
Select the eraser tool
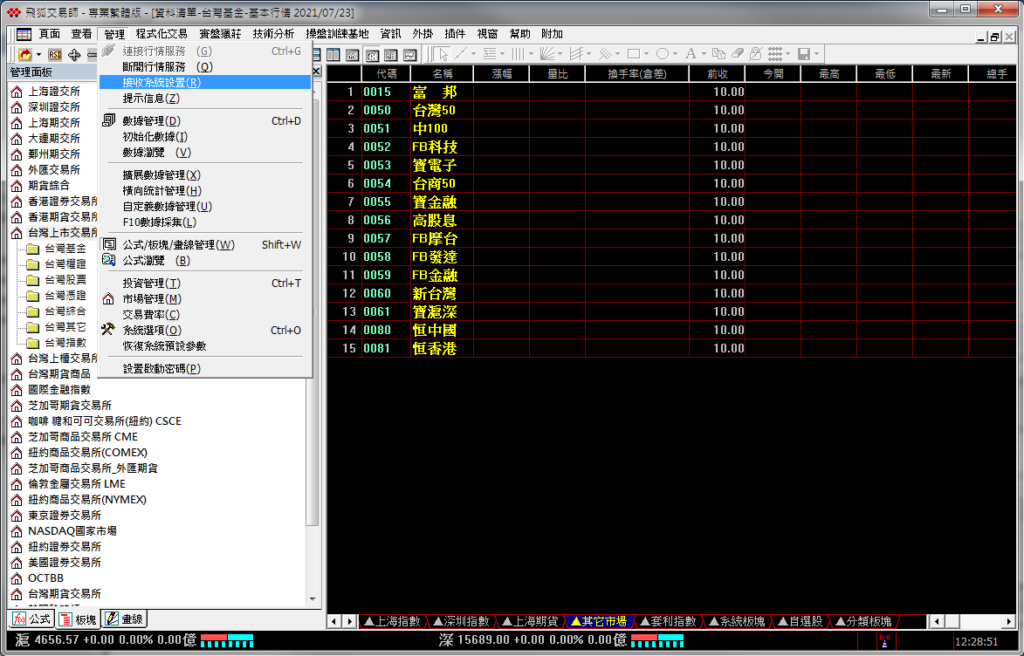pyautogui.click(x=737, y=54)
